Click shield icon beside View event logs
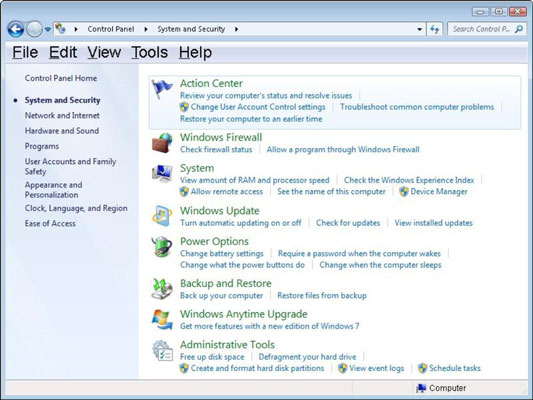533x400 pixels. pyautogui.click(x=343, y=368)
